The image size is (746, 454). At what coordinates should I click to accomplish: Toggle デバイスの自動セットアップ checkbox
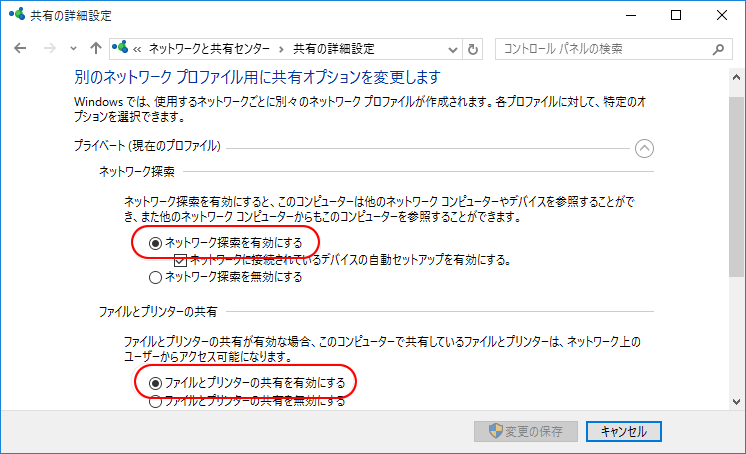click(x=180, y=260)
